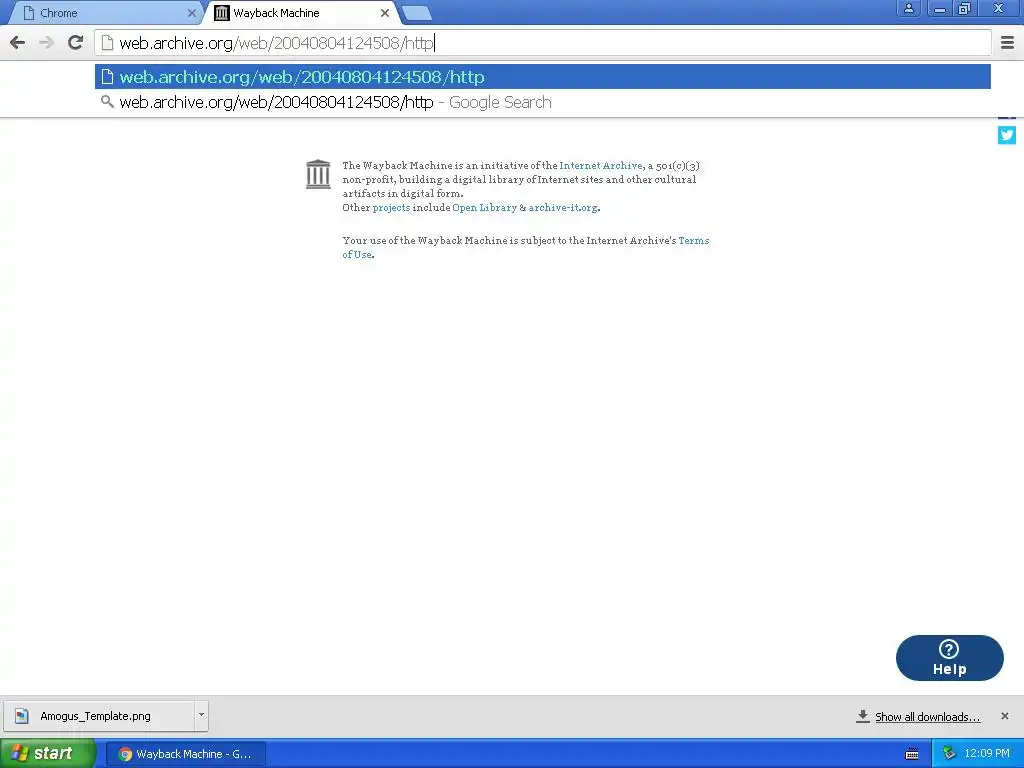Open the user profile icon in the title bar
The height and width of the screenshot is (768, 1024).
pyautogui.click(x=908, y=8)
